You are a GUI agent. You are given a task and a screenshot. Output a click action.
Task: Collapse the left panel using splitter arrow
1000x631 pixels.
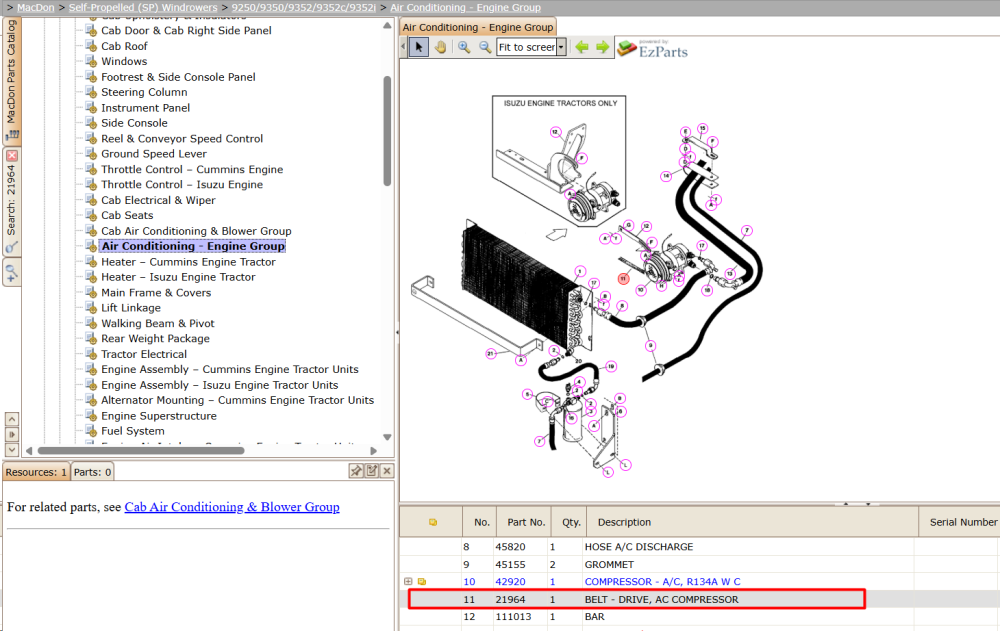397,332
